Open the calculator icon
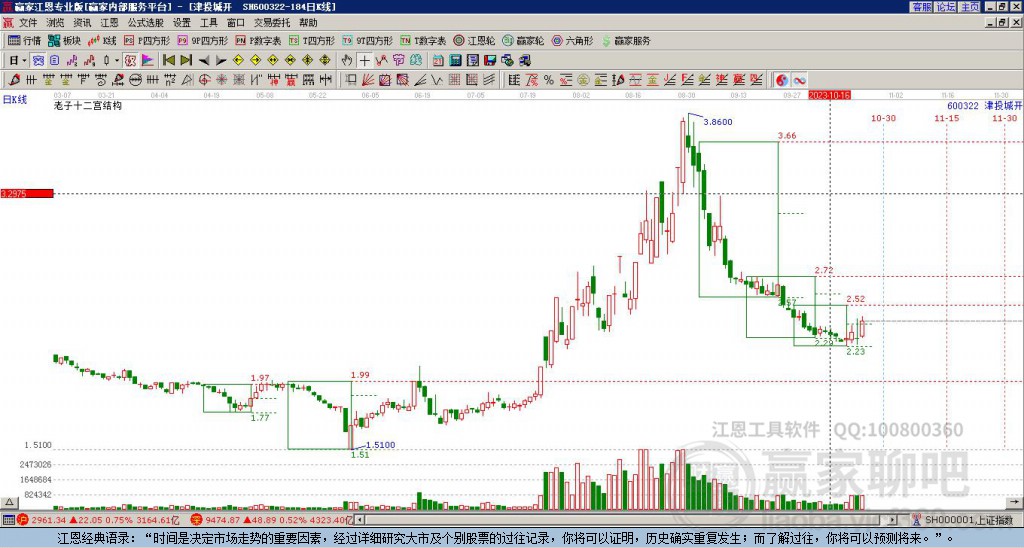1024x548 pixels. pyautogui.click(x=455, y=60)
